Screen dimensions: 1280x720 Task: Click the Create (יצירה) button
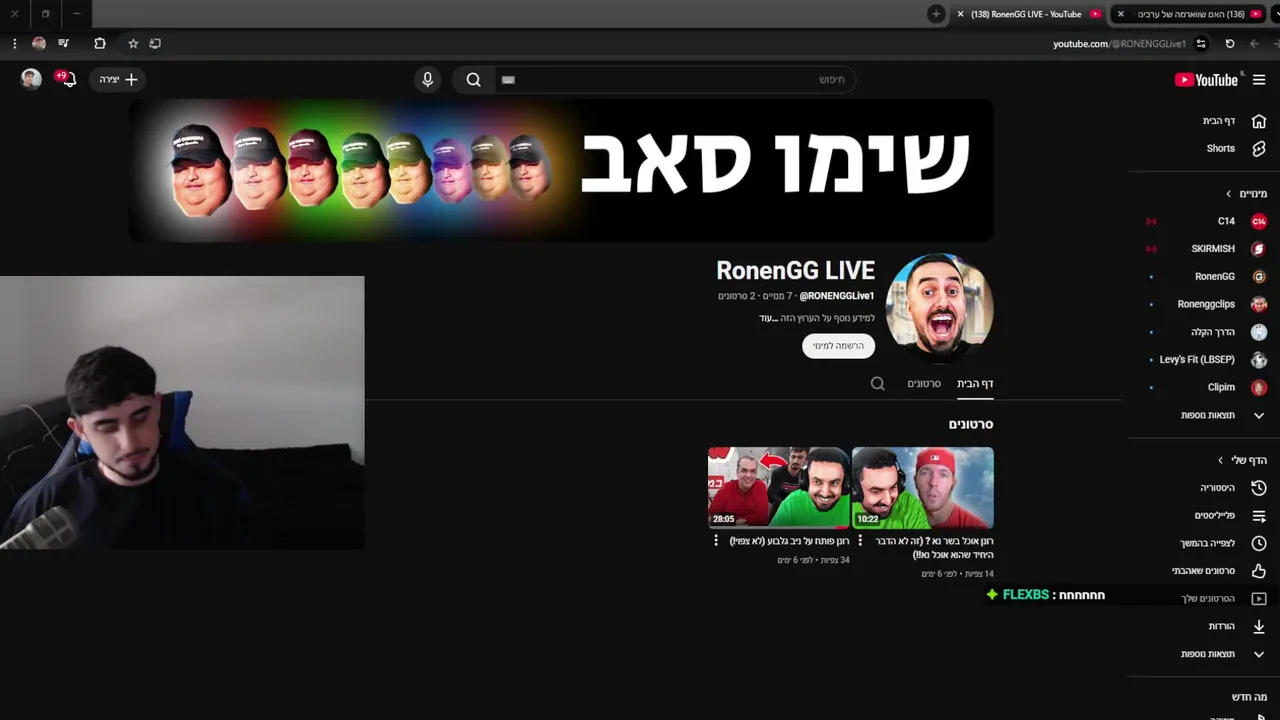118,79
